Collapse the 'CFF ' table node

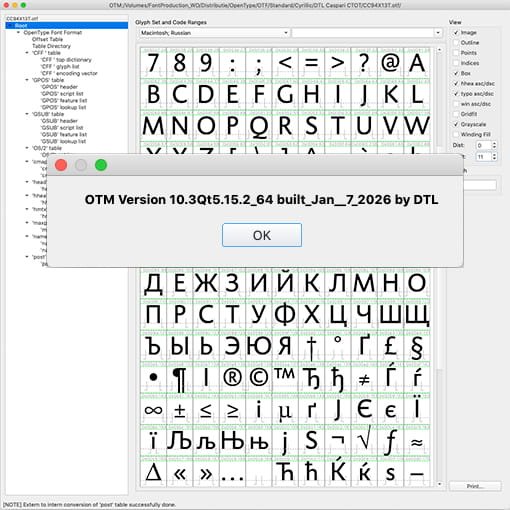pos(27,53)
